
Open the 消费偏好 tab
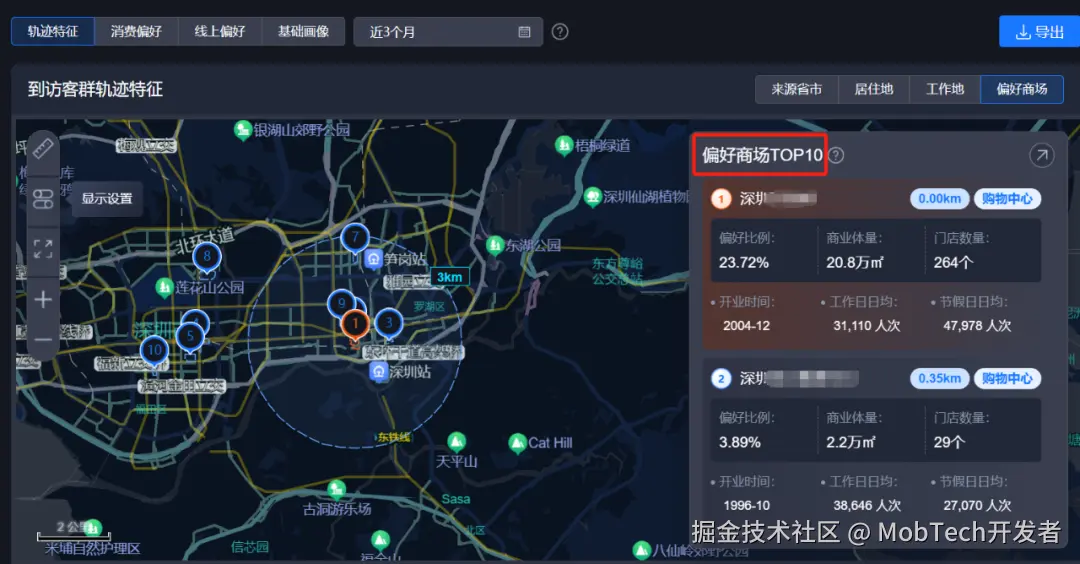tap(136, 32)
